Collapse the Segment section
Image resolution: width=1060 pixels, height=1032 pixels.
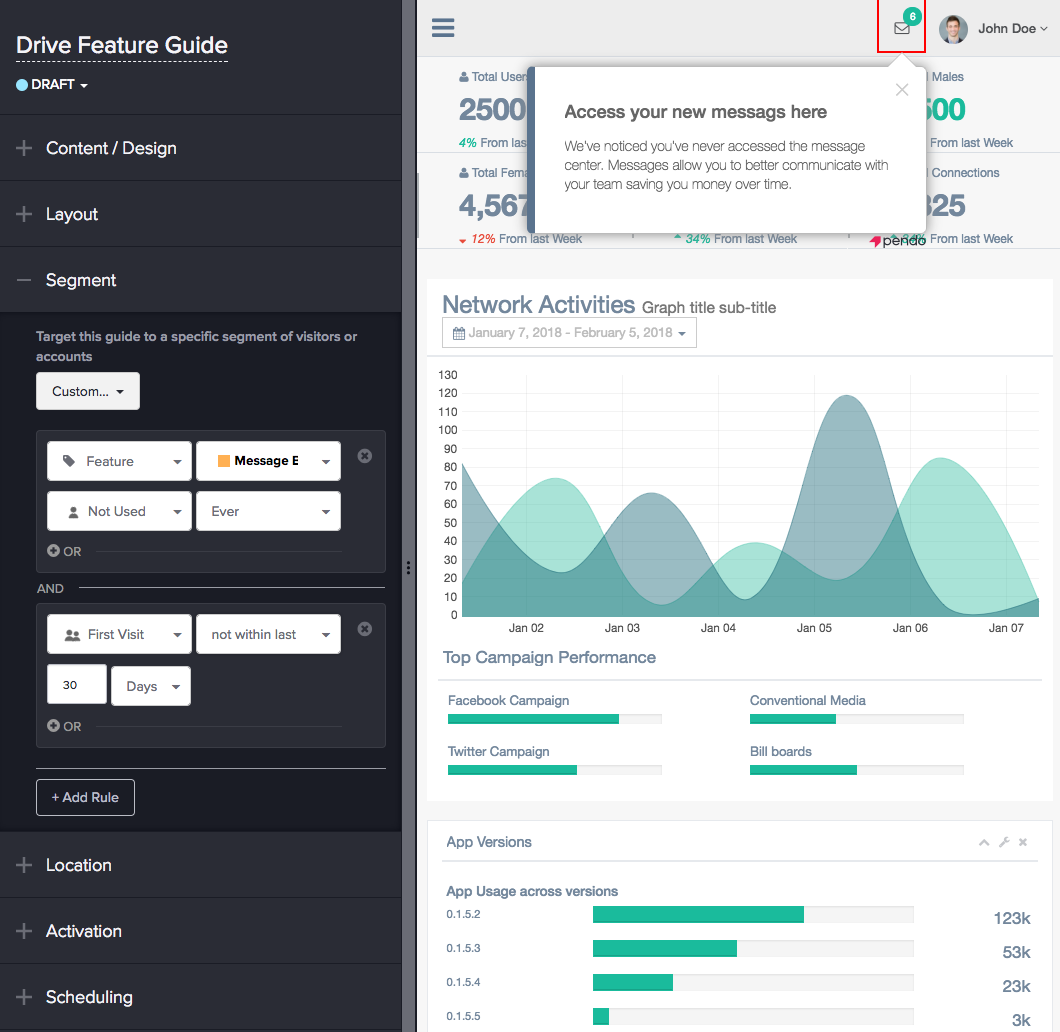click(80, 280)
